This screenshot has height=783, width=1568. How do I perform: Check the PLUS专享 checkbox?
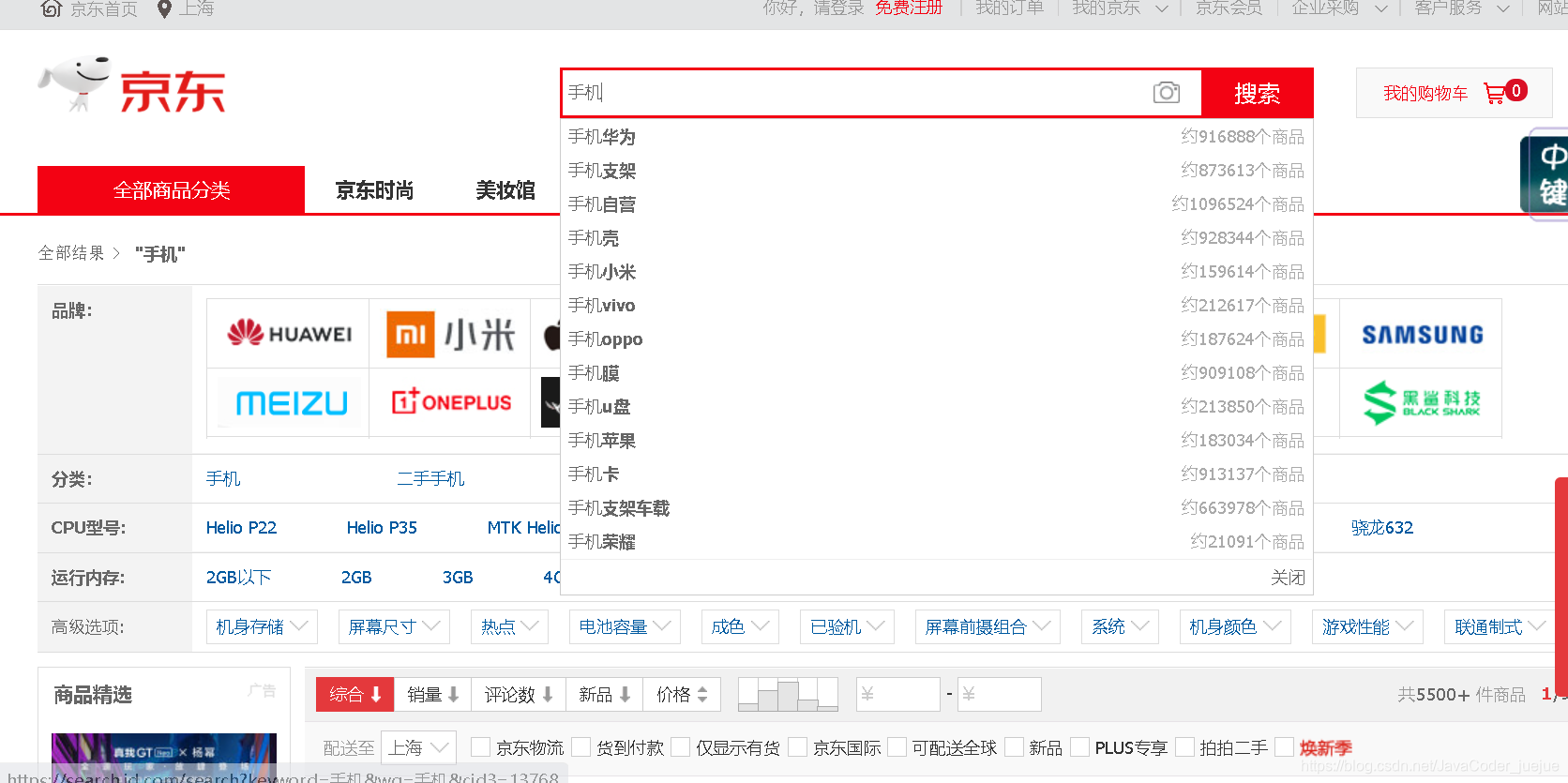[x=1080, y=747]
